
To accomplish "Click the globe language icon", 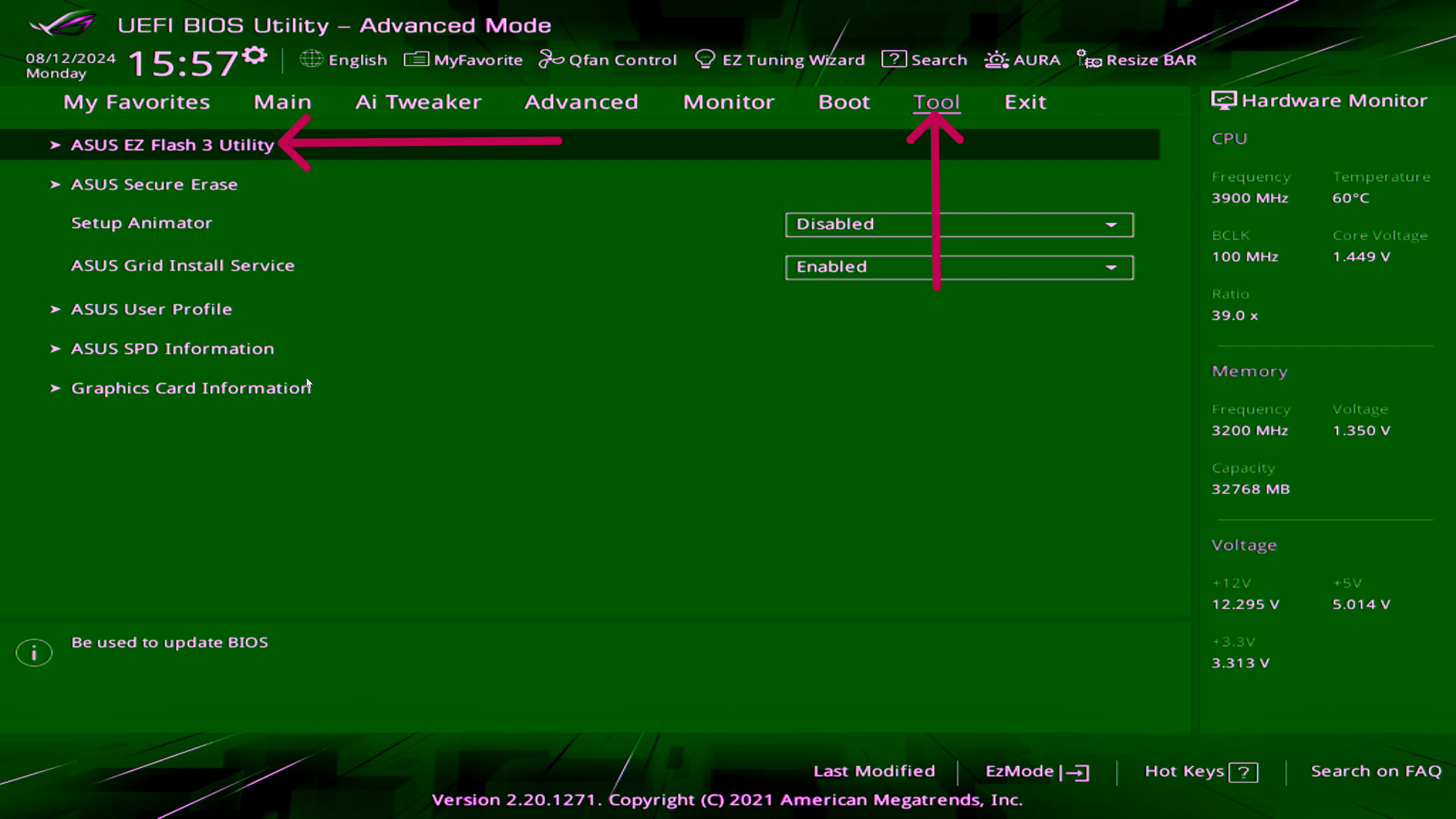I will 311,59.
